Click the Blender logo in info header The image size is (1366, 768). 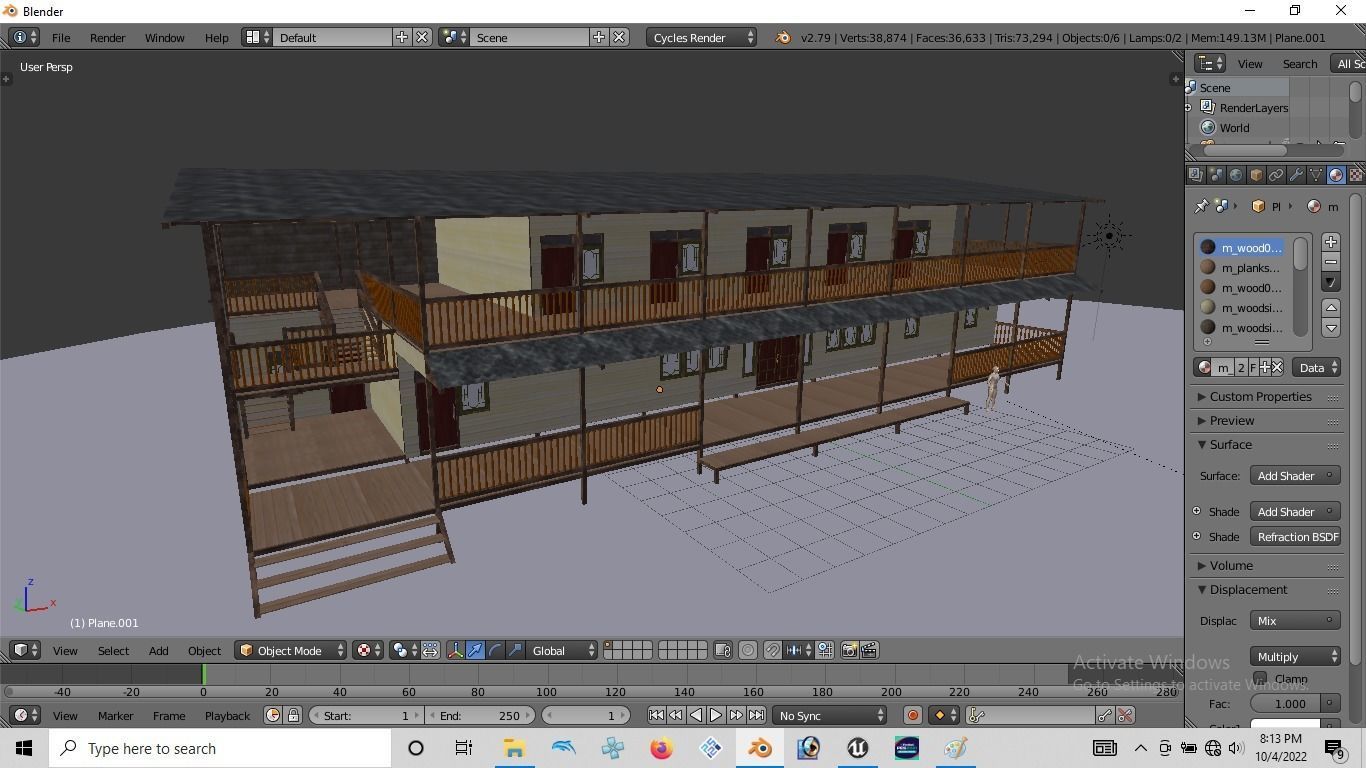783,37
